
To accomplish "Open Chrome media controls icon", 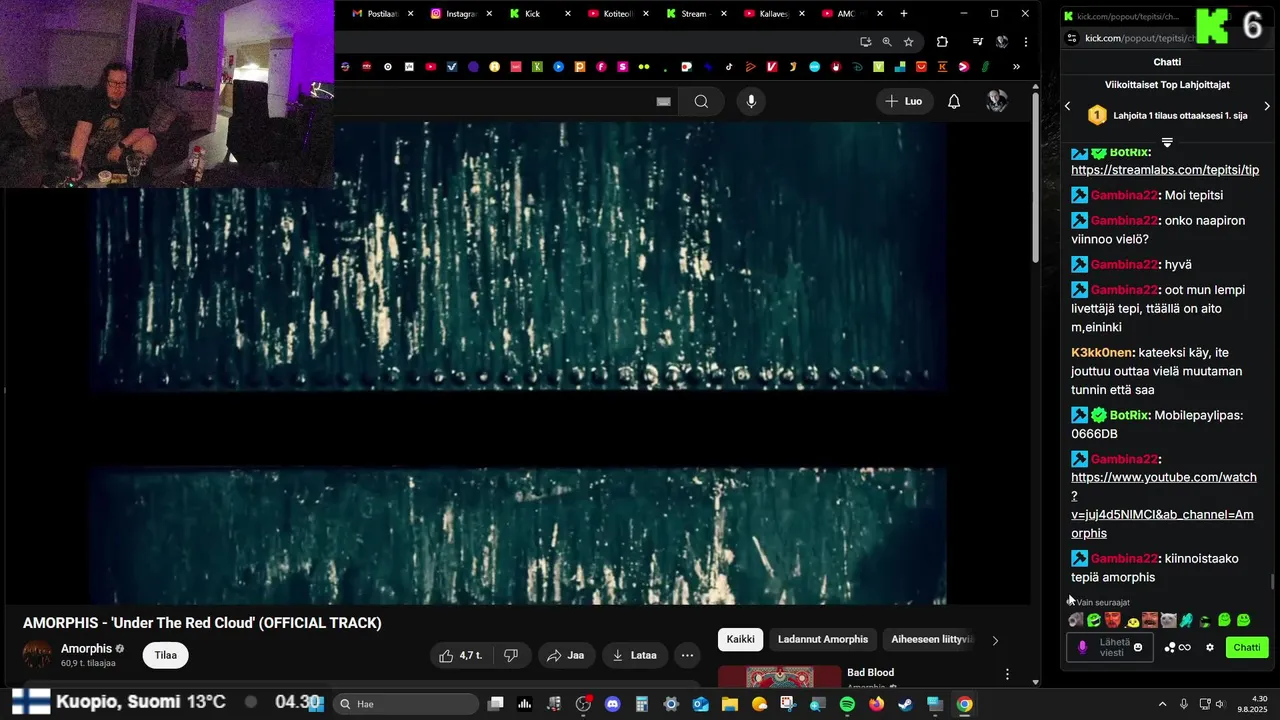I will point(977,42).
